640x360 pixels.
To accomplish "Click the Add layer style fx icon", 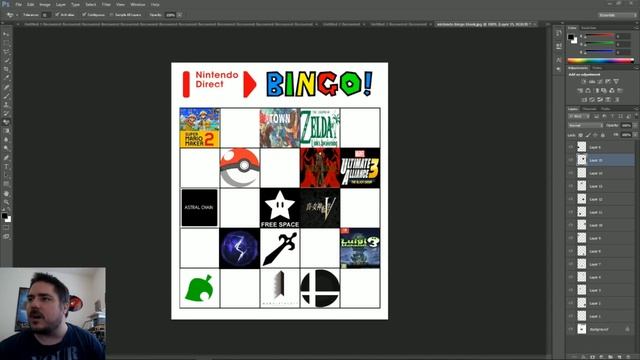I will coord(583,357).
